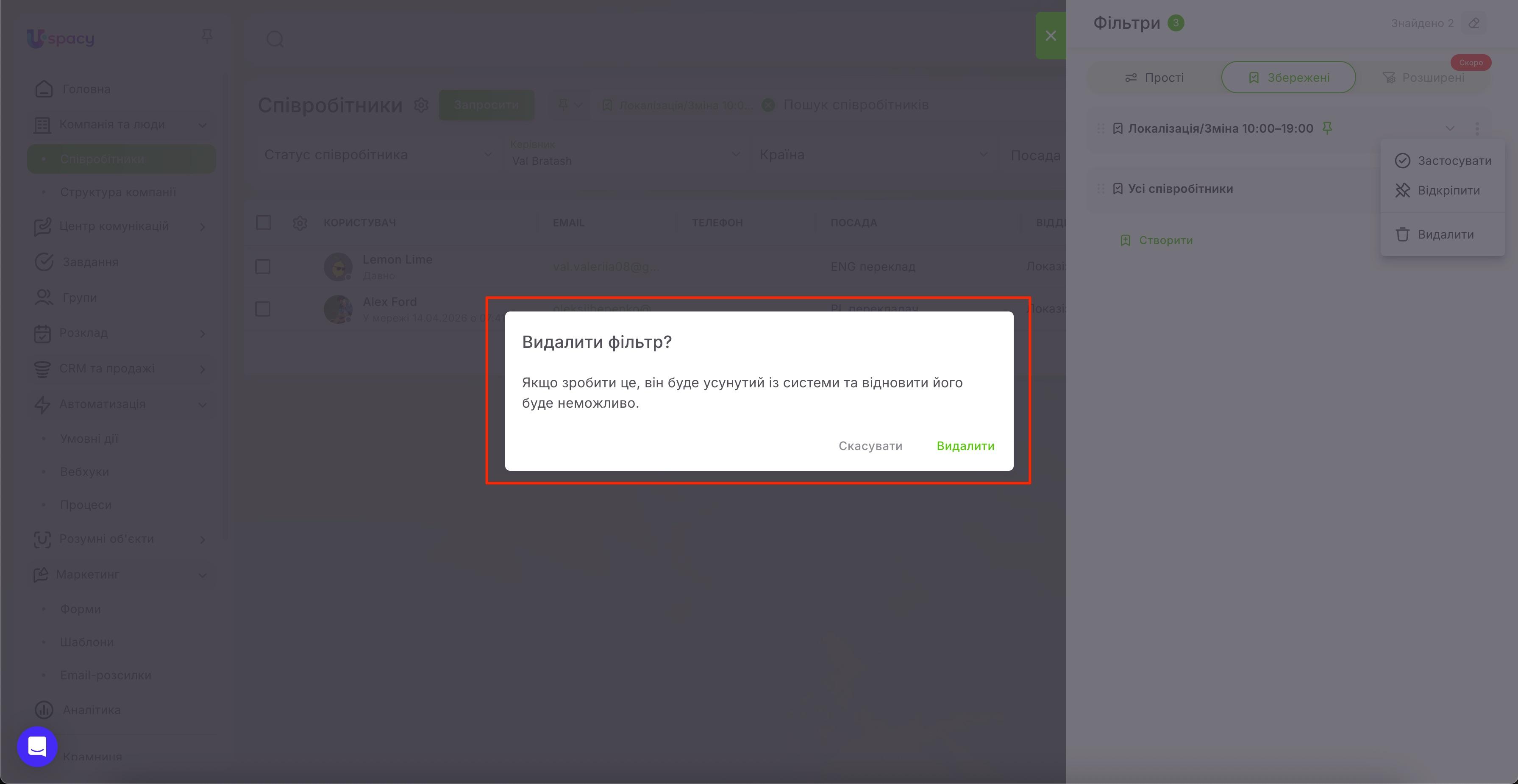Click the Розумні об'єкти icon
The image size is (1518, 784).
coord(42,539)
